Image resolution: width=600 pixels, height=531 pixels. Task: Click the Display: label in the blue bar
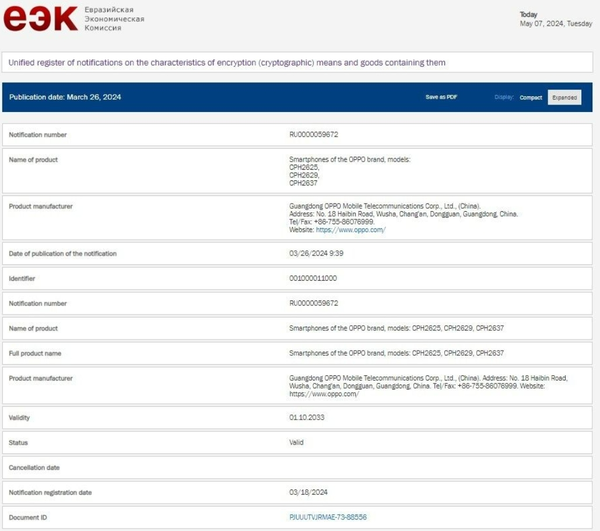point(504,97)
